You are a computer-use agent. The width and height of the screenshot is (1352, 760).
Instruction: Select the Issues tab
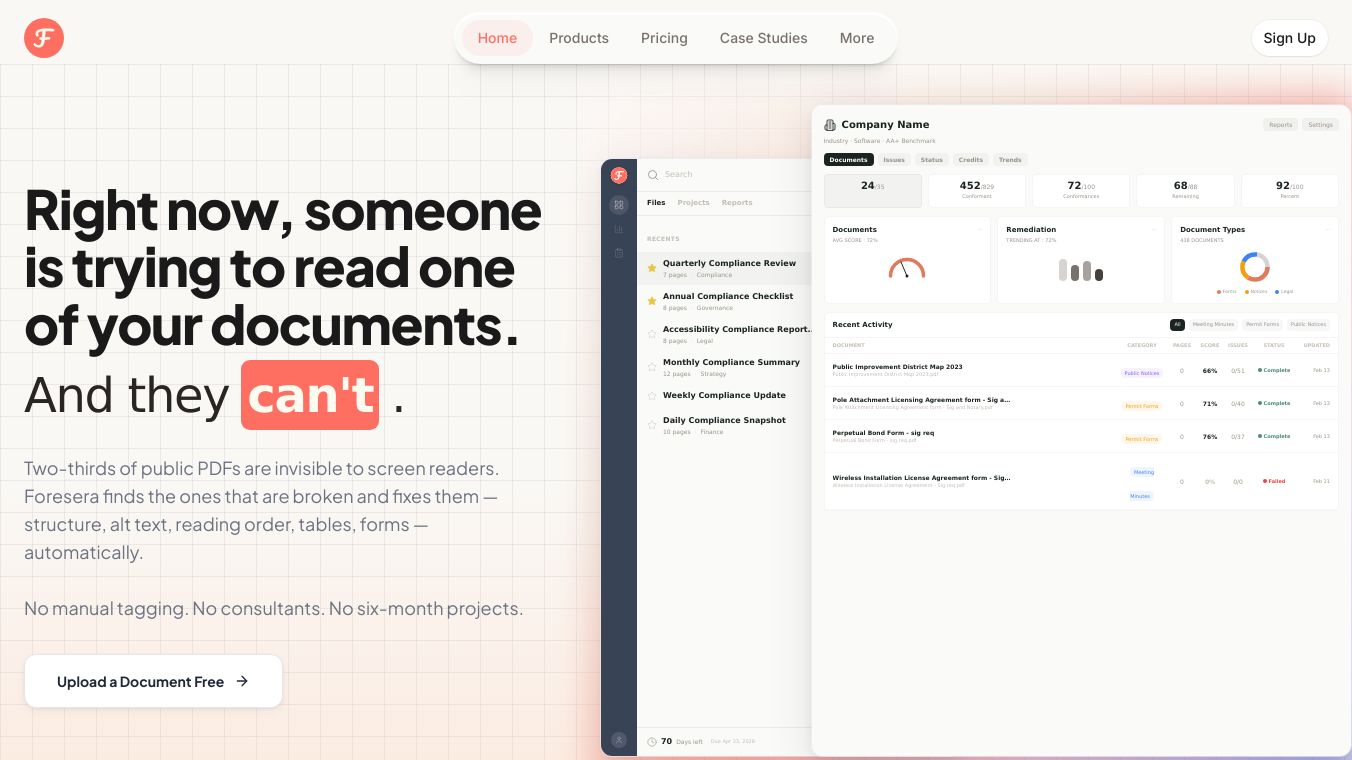pyautogui.click(x=894, y=160)
